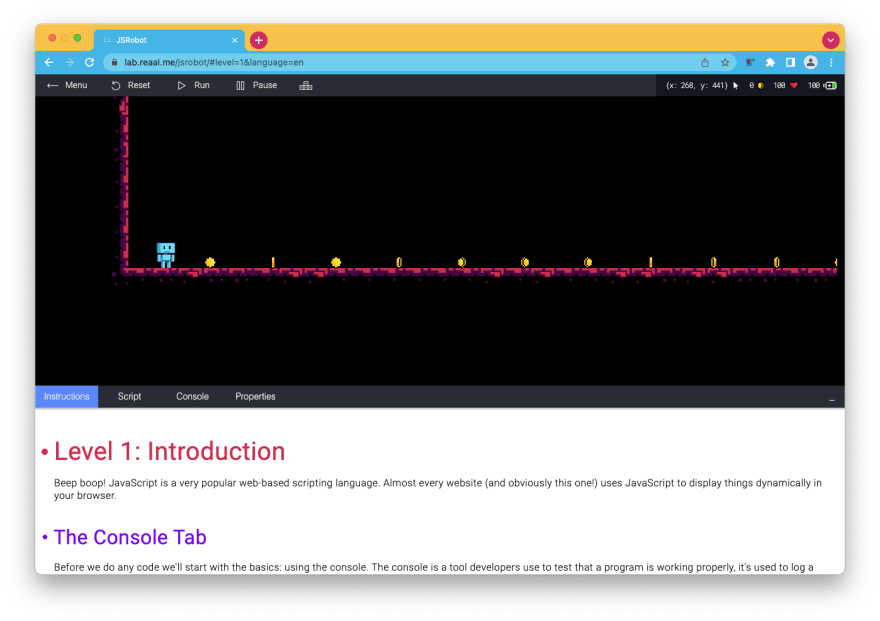This screenshot has width=880, height=621.
Task: Switch to the Instructions tab
Action: 67,396
